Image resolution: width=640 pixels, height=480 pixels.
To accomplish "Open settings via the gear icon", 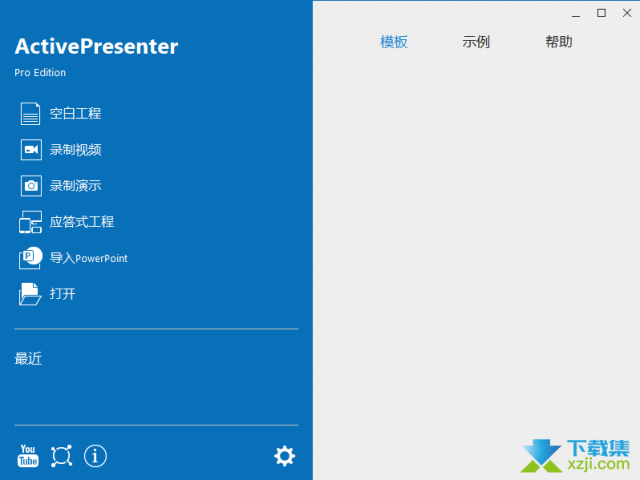I will pyautogui.click(x=284, y=456).
